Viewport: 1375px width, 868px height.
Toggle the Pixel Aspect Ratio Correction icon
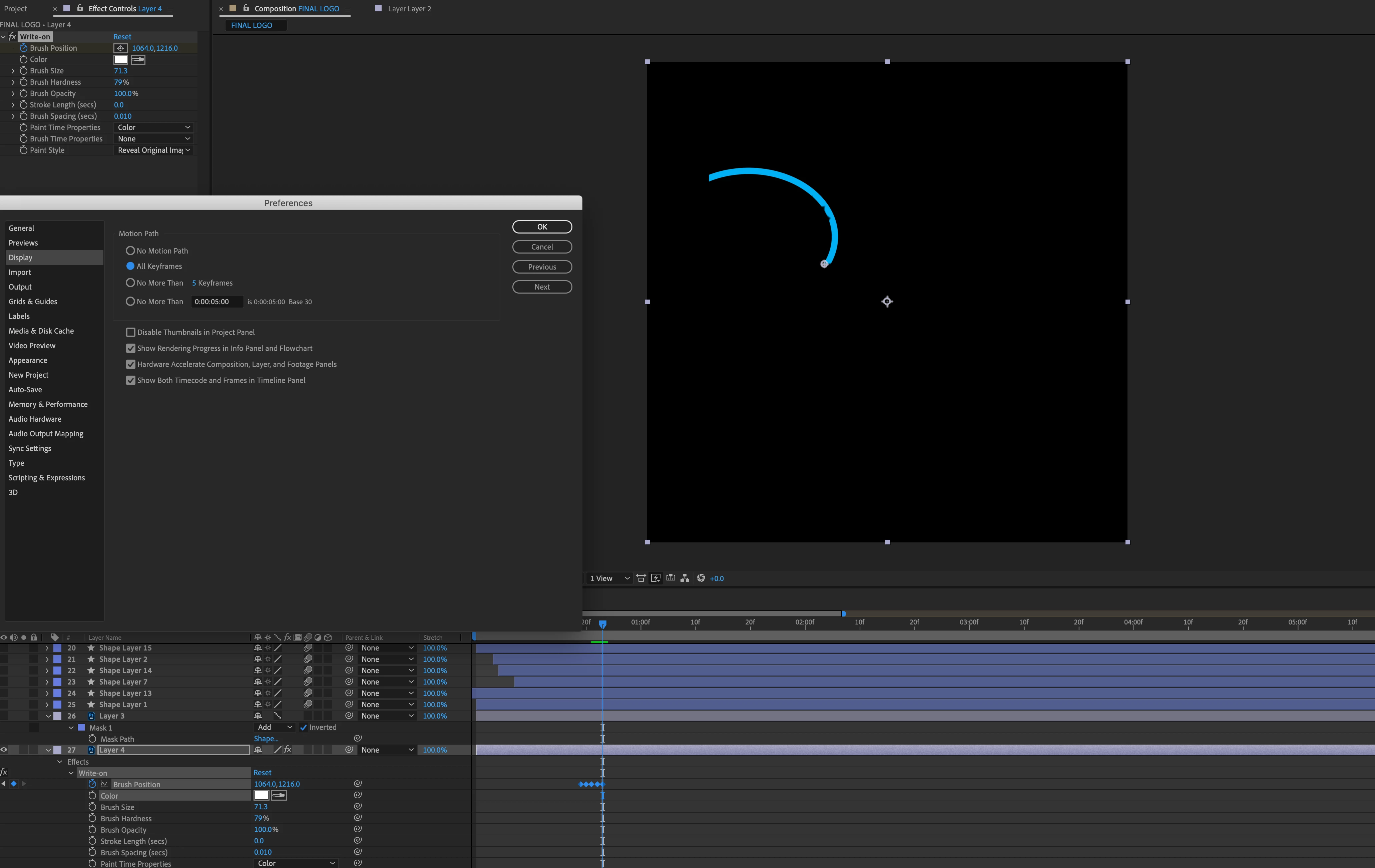(x=641, y=578)
